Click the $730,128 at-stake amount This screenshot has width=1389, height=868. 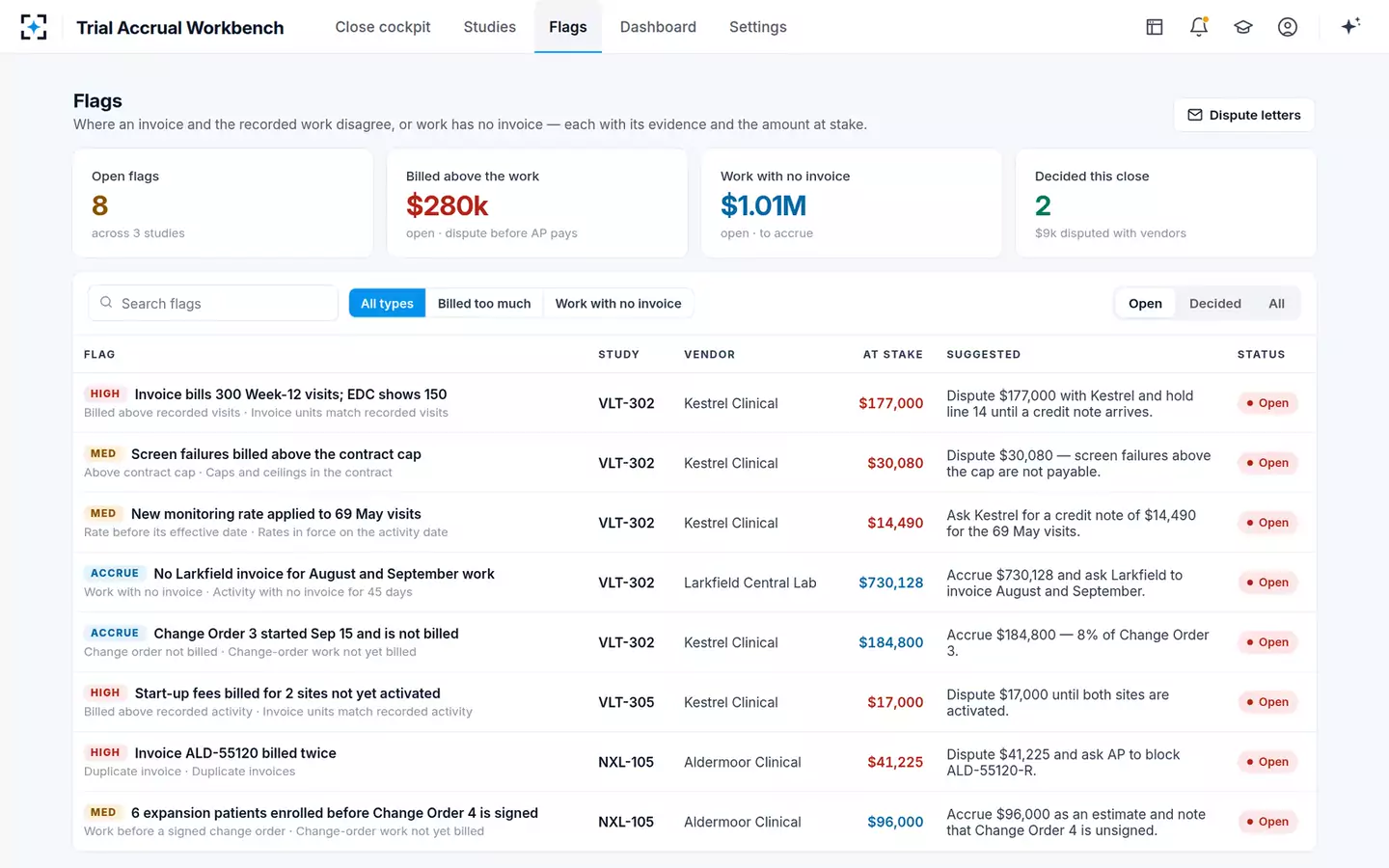click(890, 583)
